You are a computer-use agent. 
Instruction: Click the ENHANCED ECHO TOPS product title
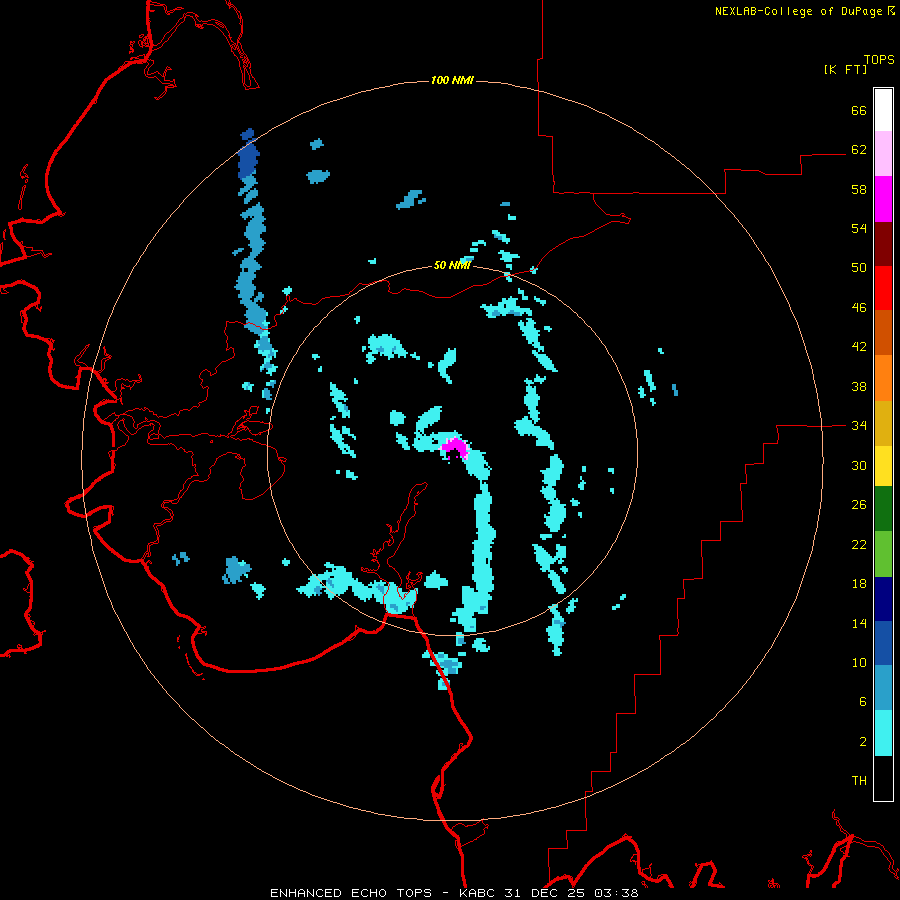coord(351,893)
